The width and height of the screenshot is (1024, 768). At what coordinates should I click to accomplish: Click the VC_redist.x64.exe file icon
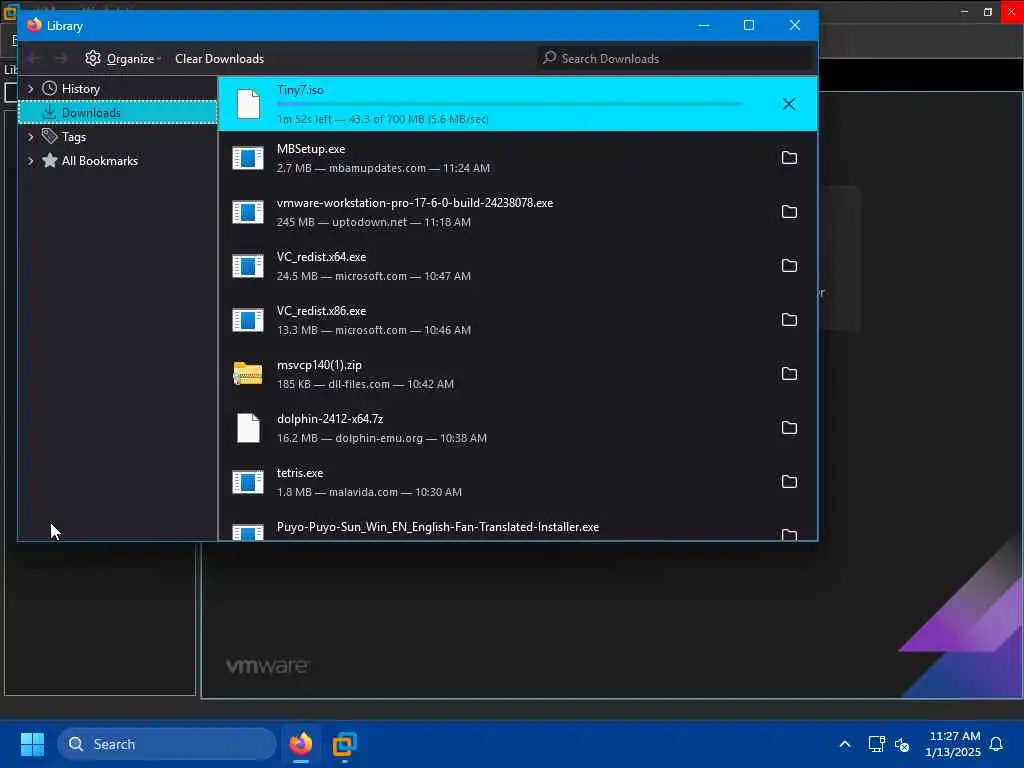(x=248, y=266)
